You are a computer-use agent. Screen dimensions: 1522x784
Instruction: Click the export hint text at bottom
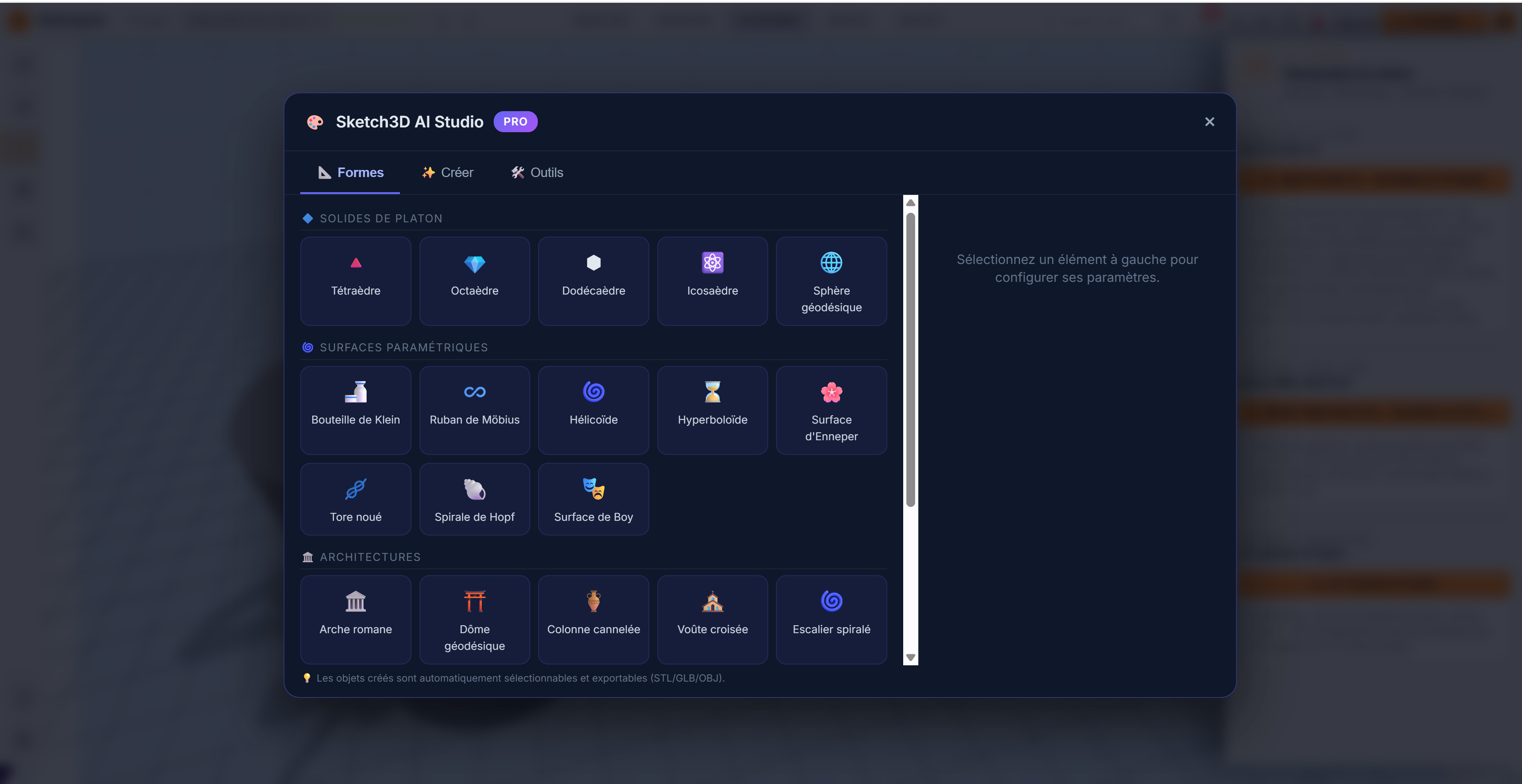click(x=521, y=678)
